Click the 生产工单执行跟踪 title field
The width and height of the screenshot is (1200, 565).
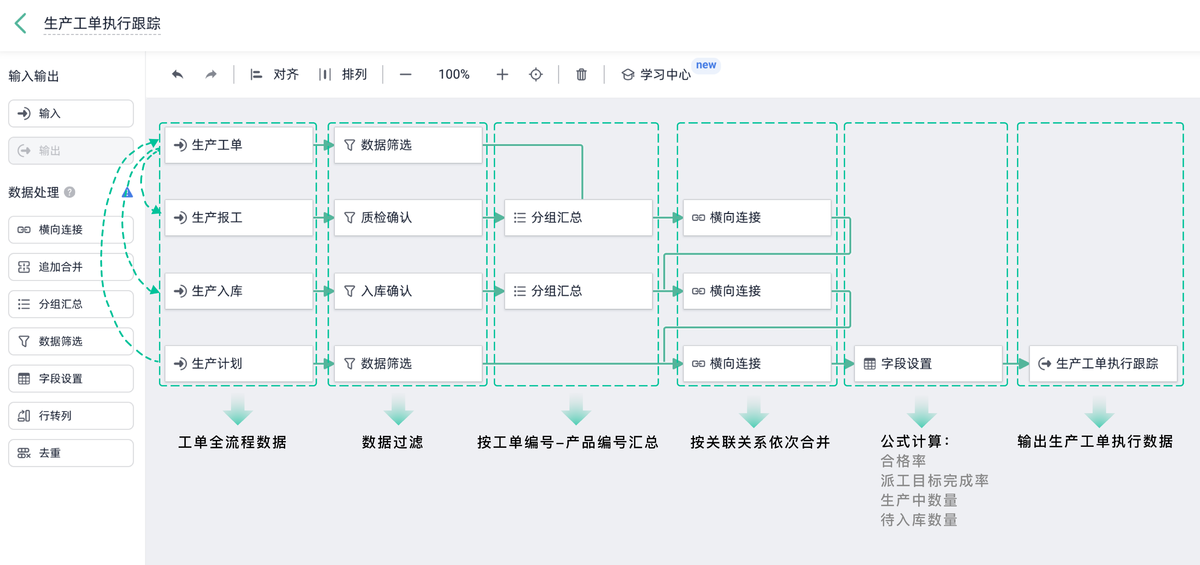[102, 23]
